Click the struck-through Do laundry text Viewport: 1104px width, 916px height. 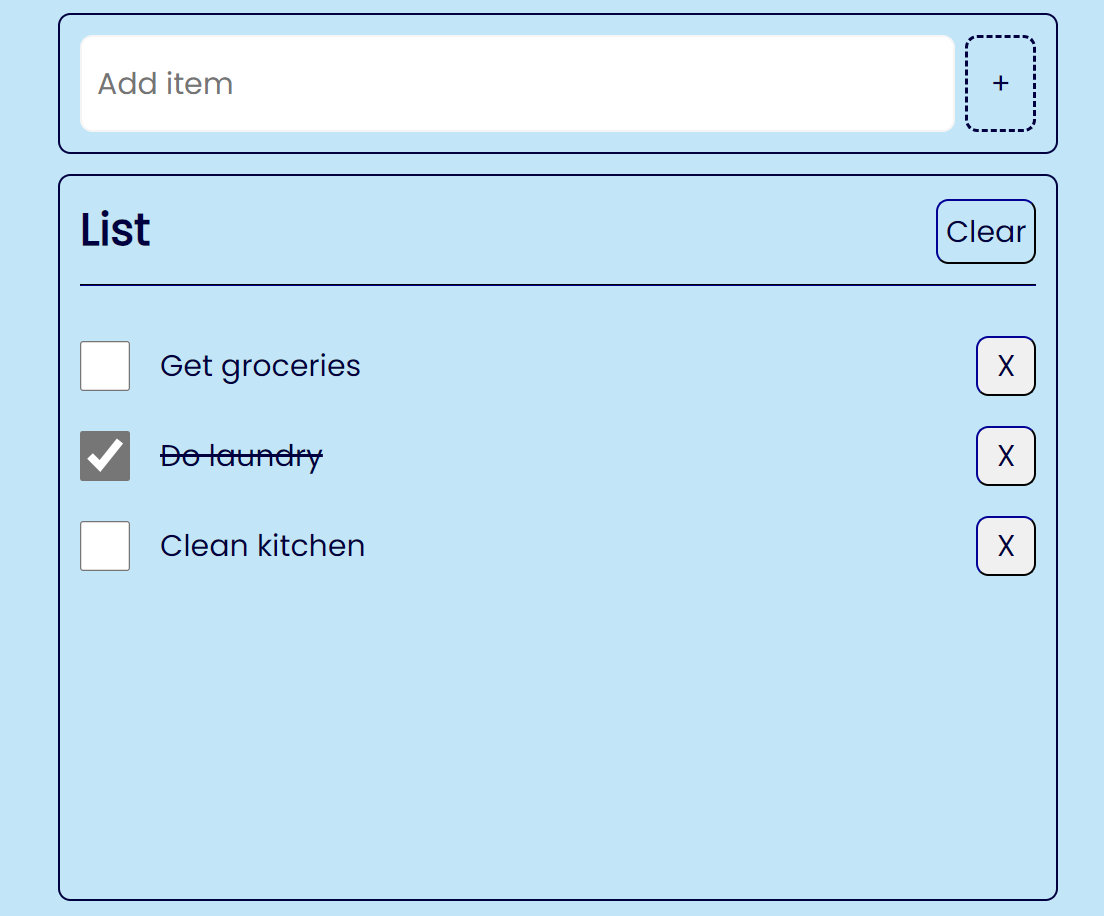[241, 456]
